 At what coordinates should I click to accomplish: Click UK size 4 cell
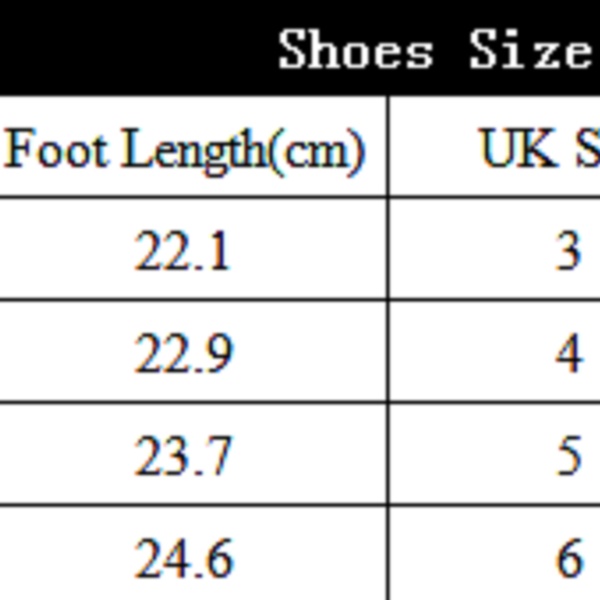tap(568, 353)
